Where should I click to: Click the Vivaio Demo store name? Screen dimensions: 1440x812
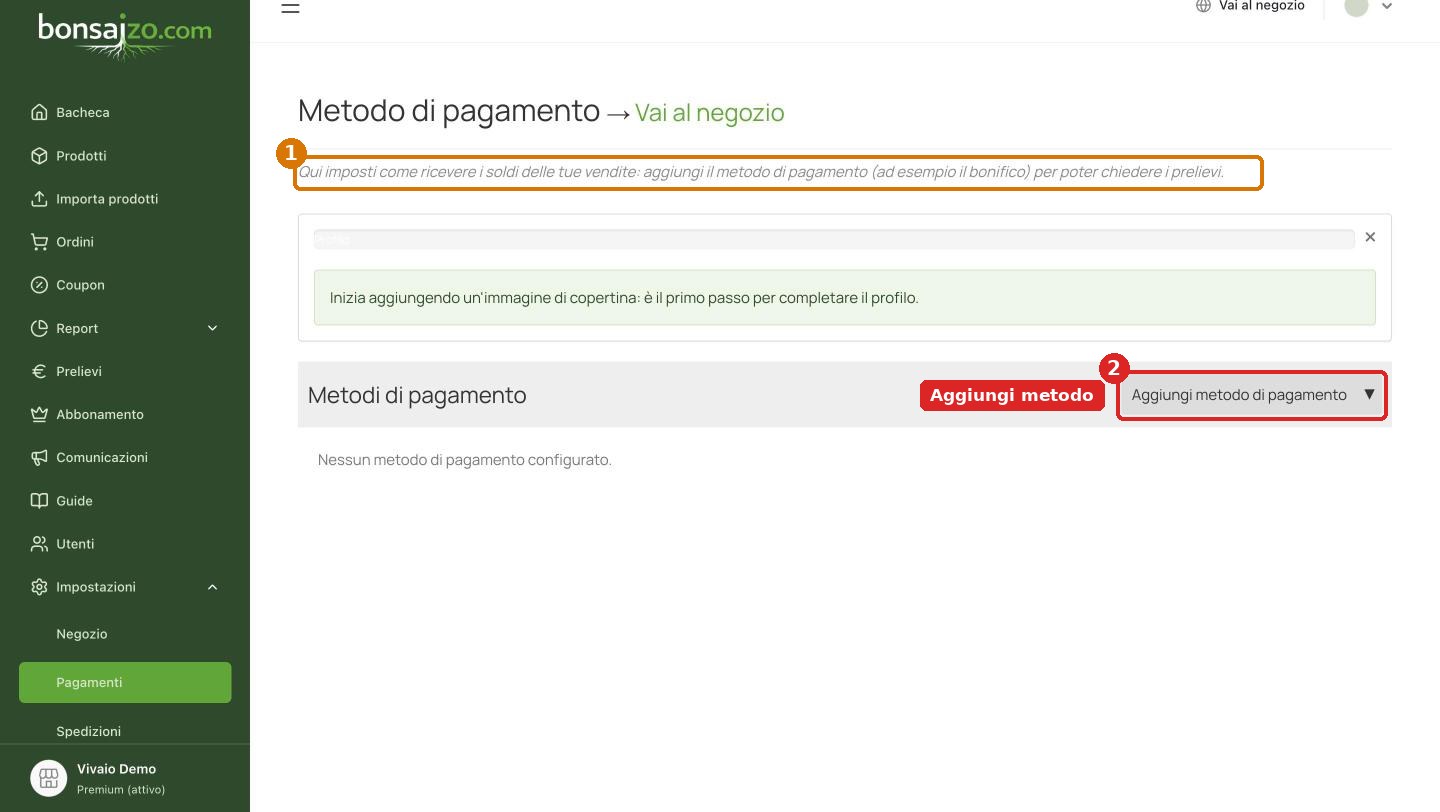116,769
